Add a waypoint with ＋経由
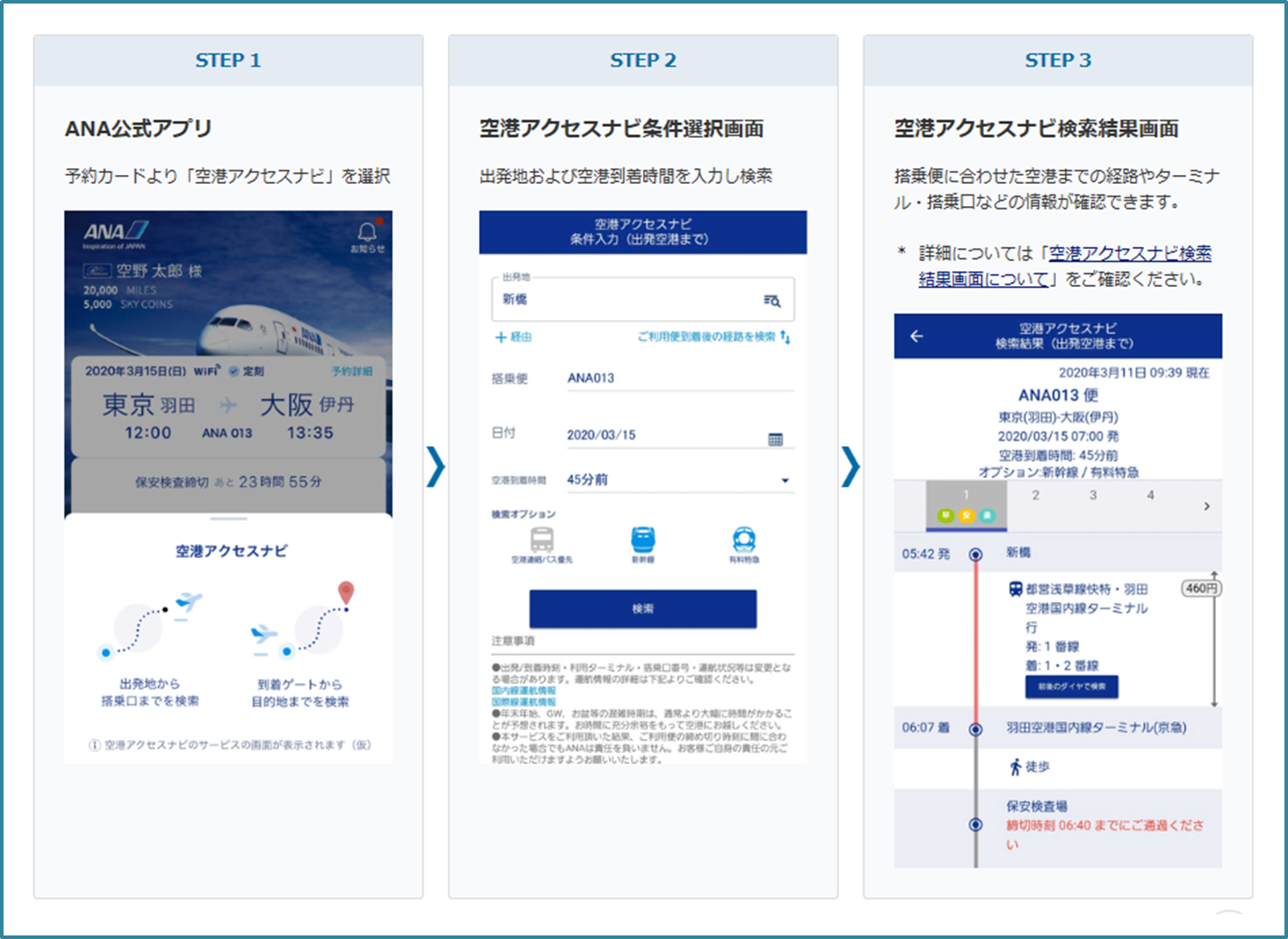The width and height of the screenshot is (1288, 939). click(513, 338)
